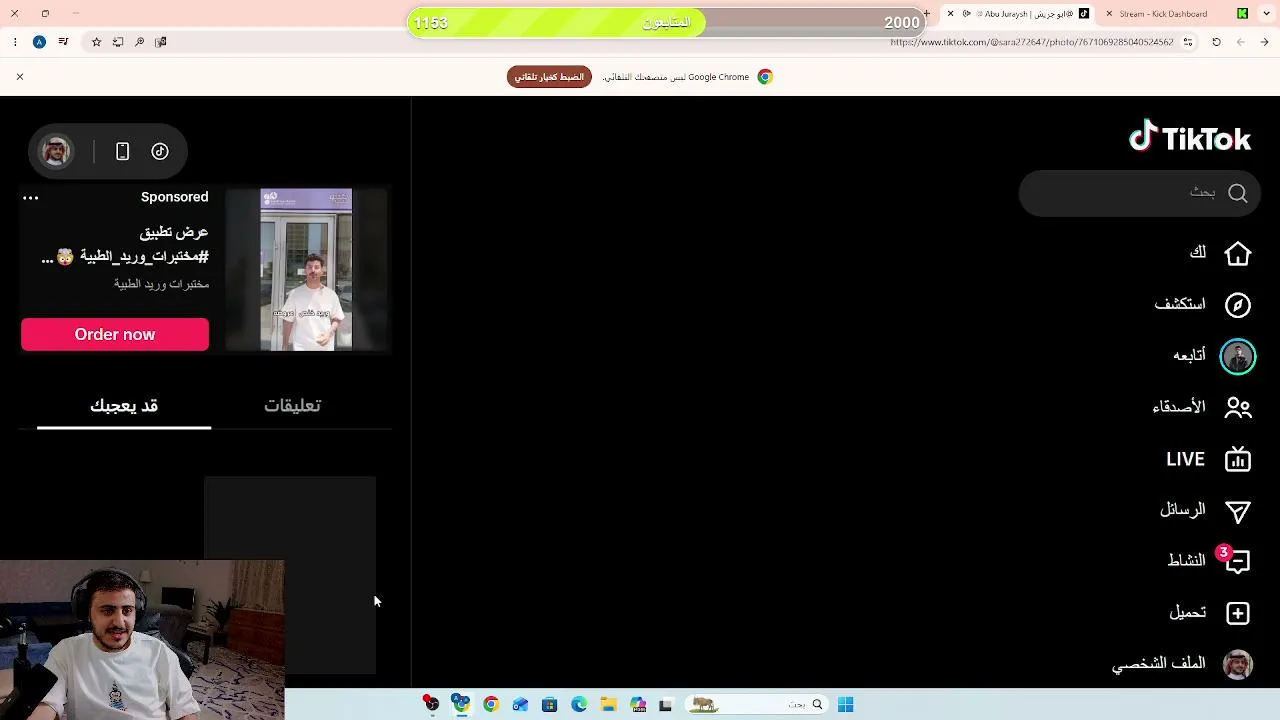
Task: Open the sponsored ad's three-dot menu
Action: [x=31, y=197]
